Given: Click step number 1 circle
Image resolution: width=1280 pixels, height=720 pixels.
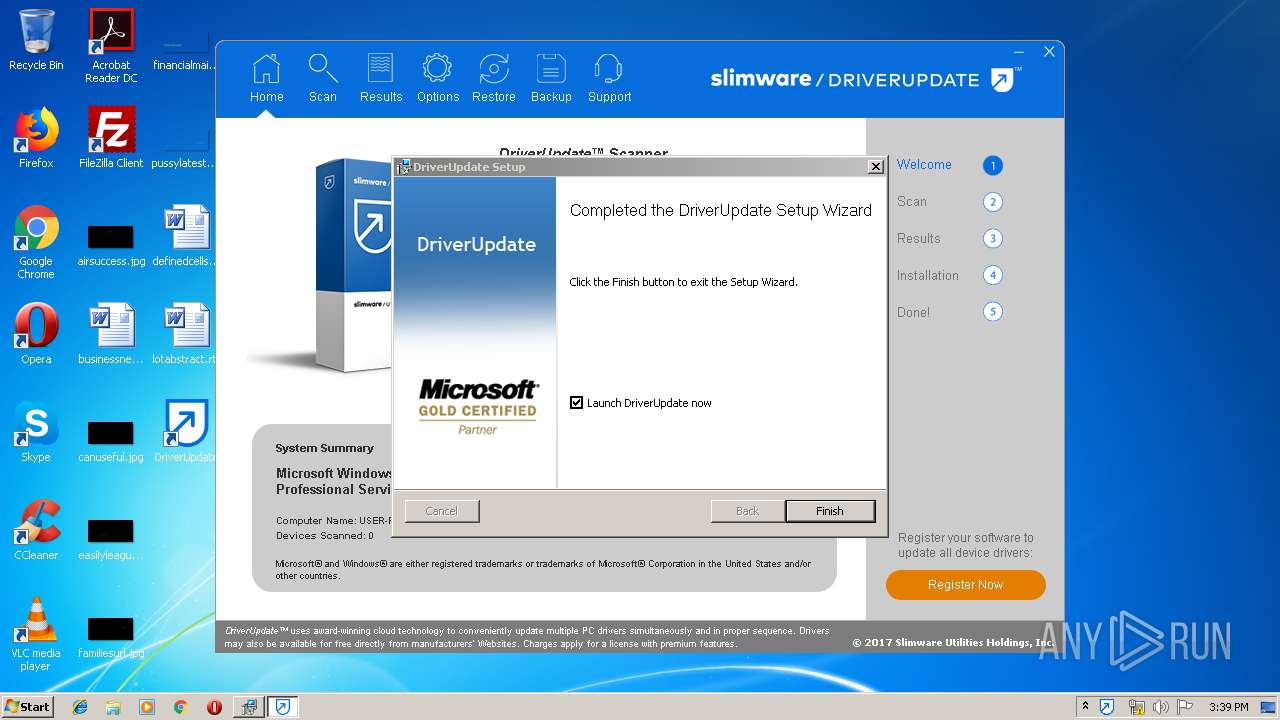Looking at the screenshot, I should pyautogui.click(x=992, y=166).
